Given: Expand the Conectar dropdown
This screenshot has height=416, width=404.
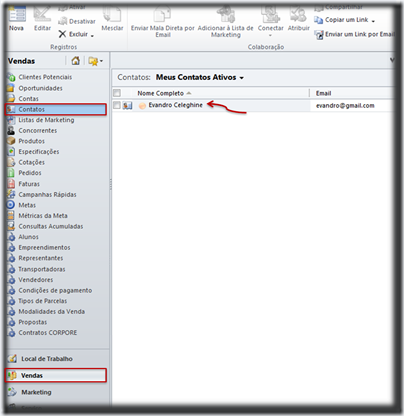Looking at the screenshot, I should 270,35.
